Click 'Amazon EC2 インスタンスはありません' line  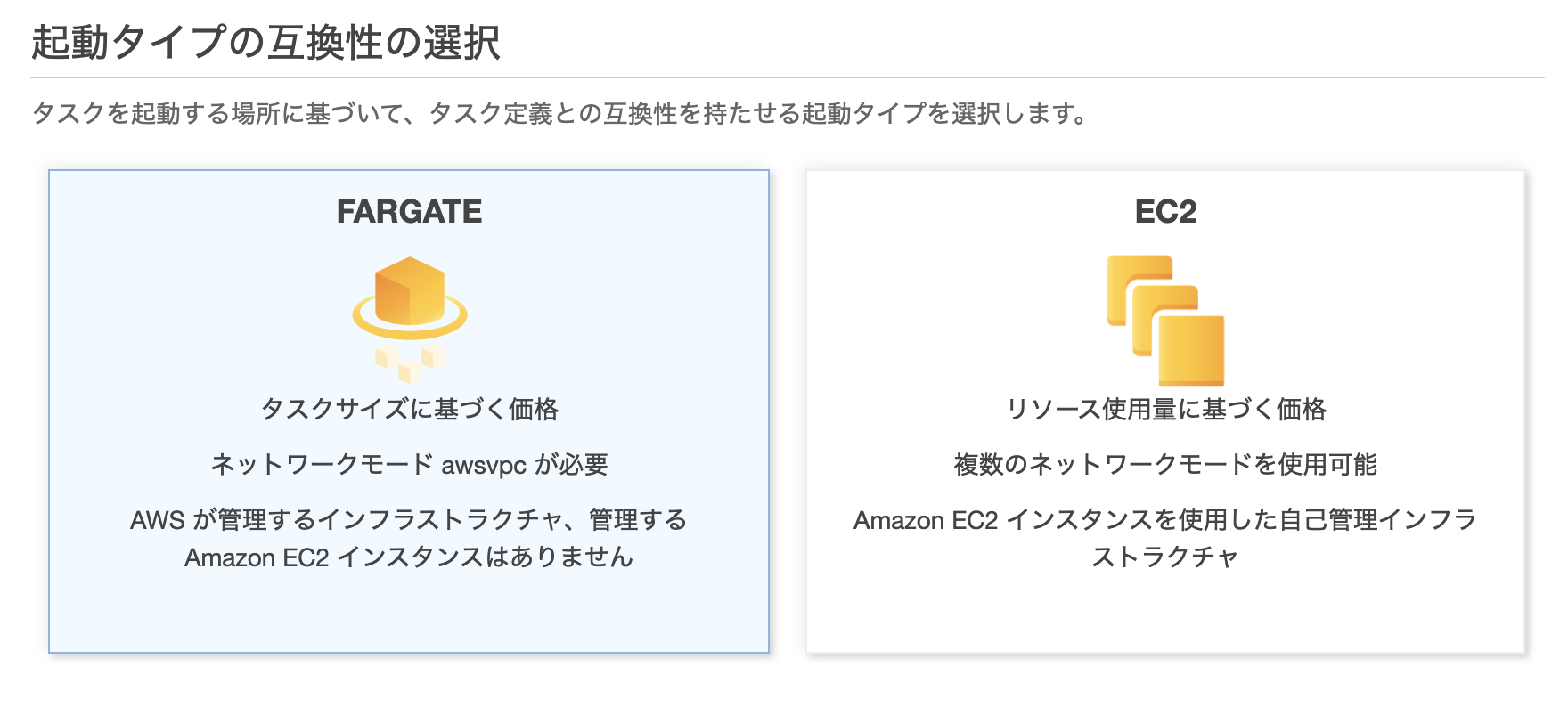[409, 557]
